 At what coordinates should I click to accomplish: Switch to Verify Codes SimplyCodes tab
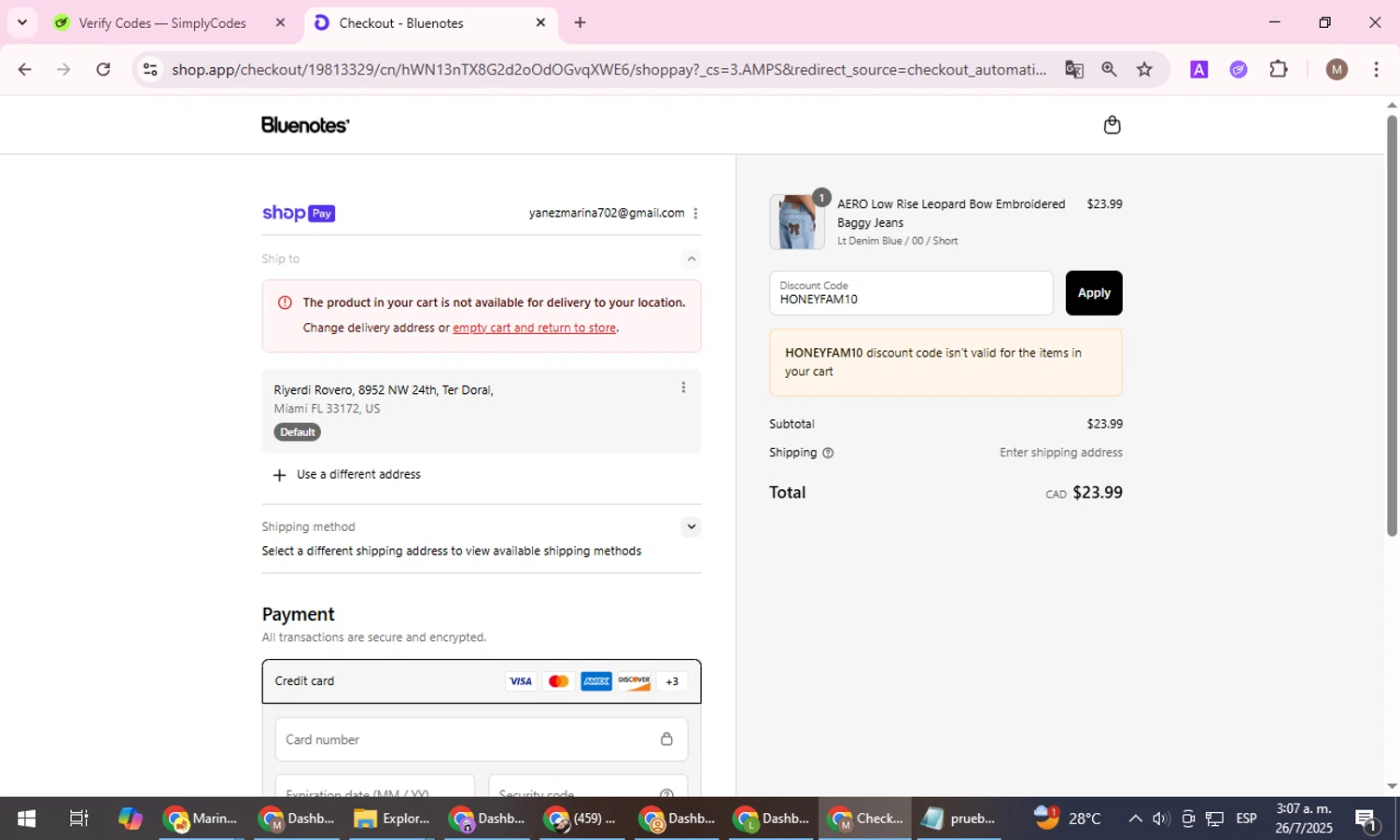pyautogui.click(x=163, y=22)
